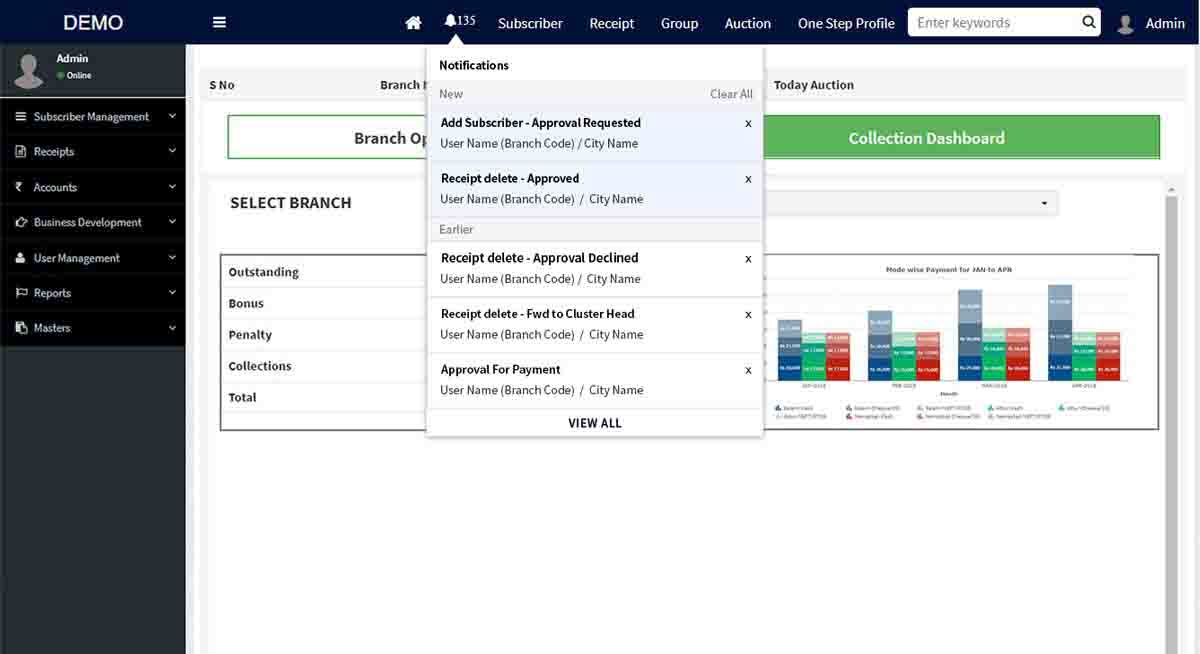Click VIEW ALL notifications
The image size is (1200, 654).
[595, 423]
